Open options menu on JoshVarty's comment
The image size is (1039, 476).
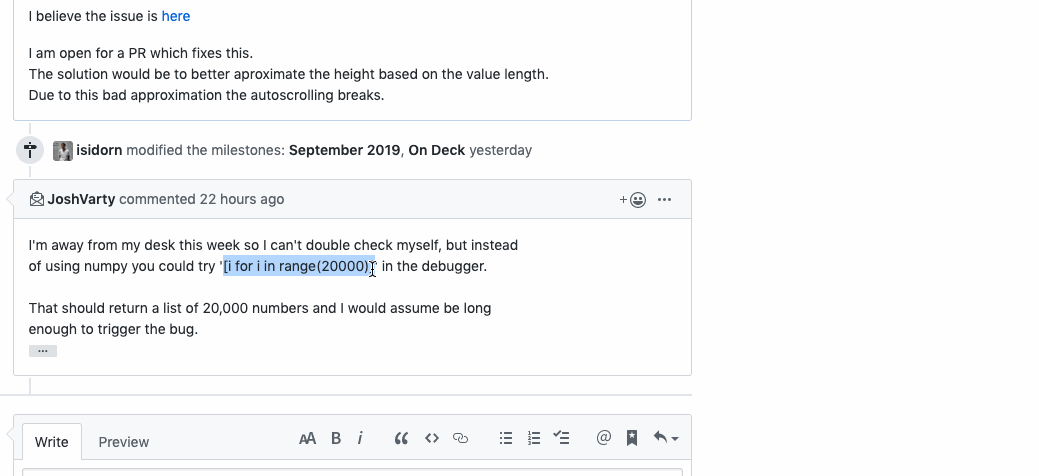(x=665, y=200)
